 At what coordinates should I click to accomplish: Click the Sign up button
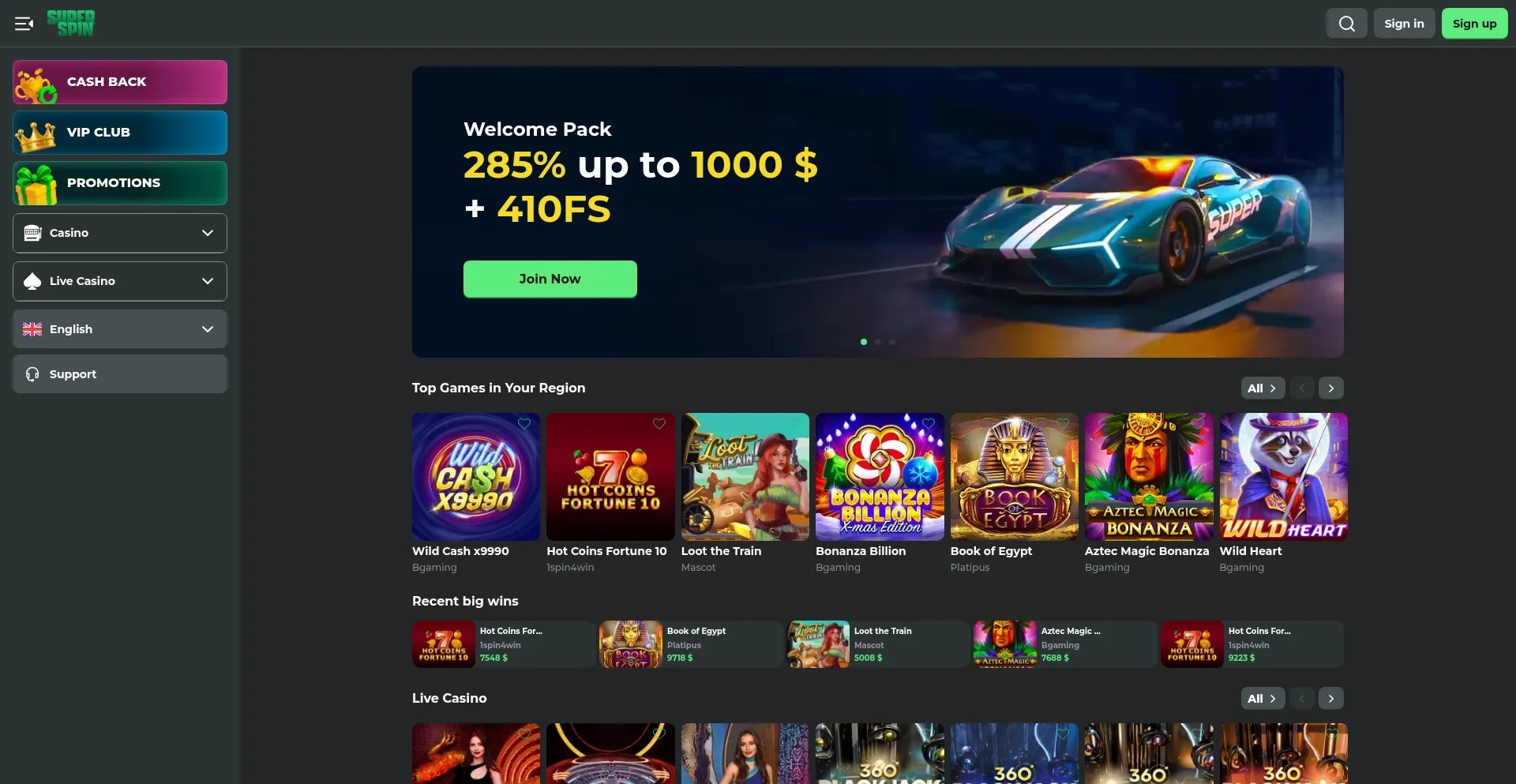pyautogui.click(x=1474, y=24)
